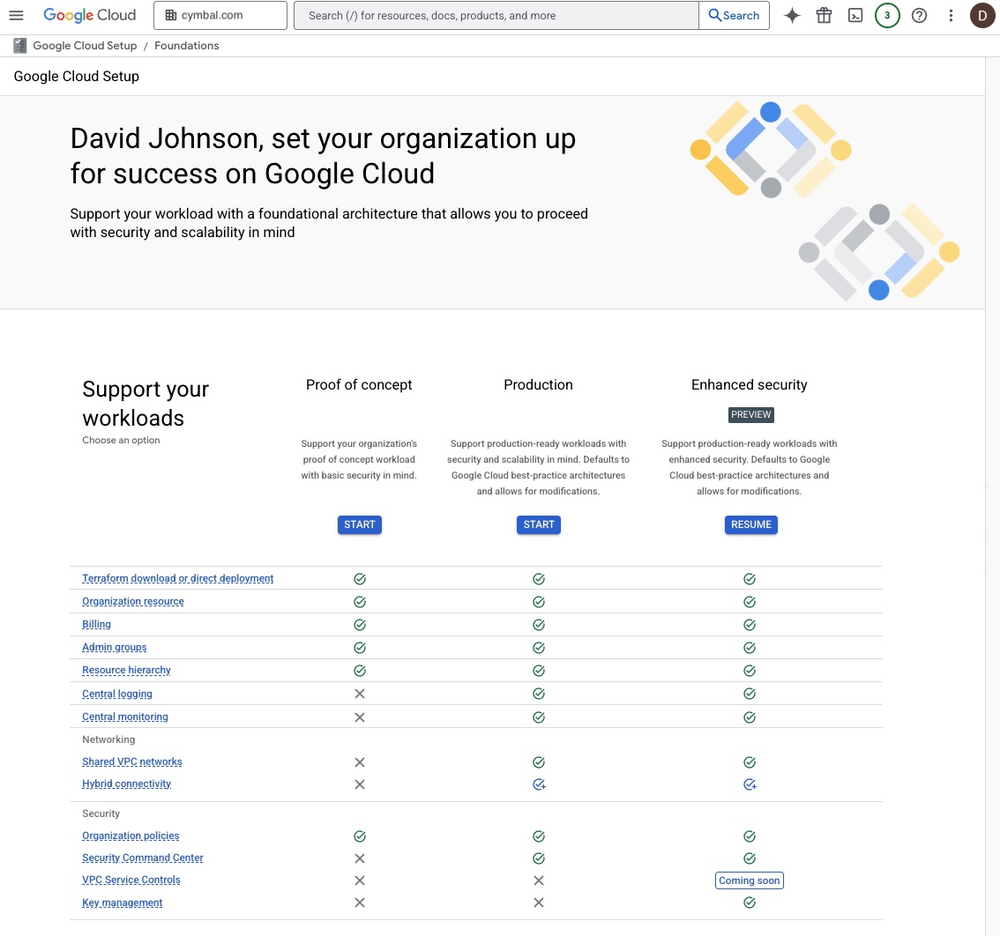Image resolution: width=1000 pixels, height=936 pixels.
Task: Open the free trial gift icon
Action: point(823,15)
